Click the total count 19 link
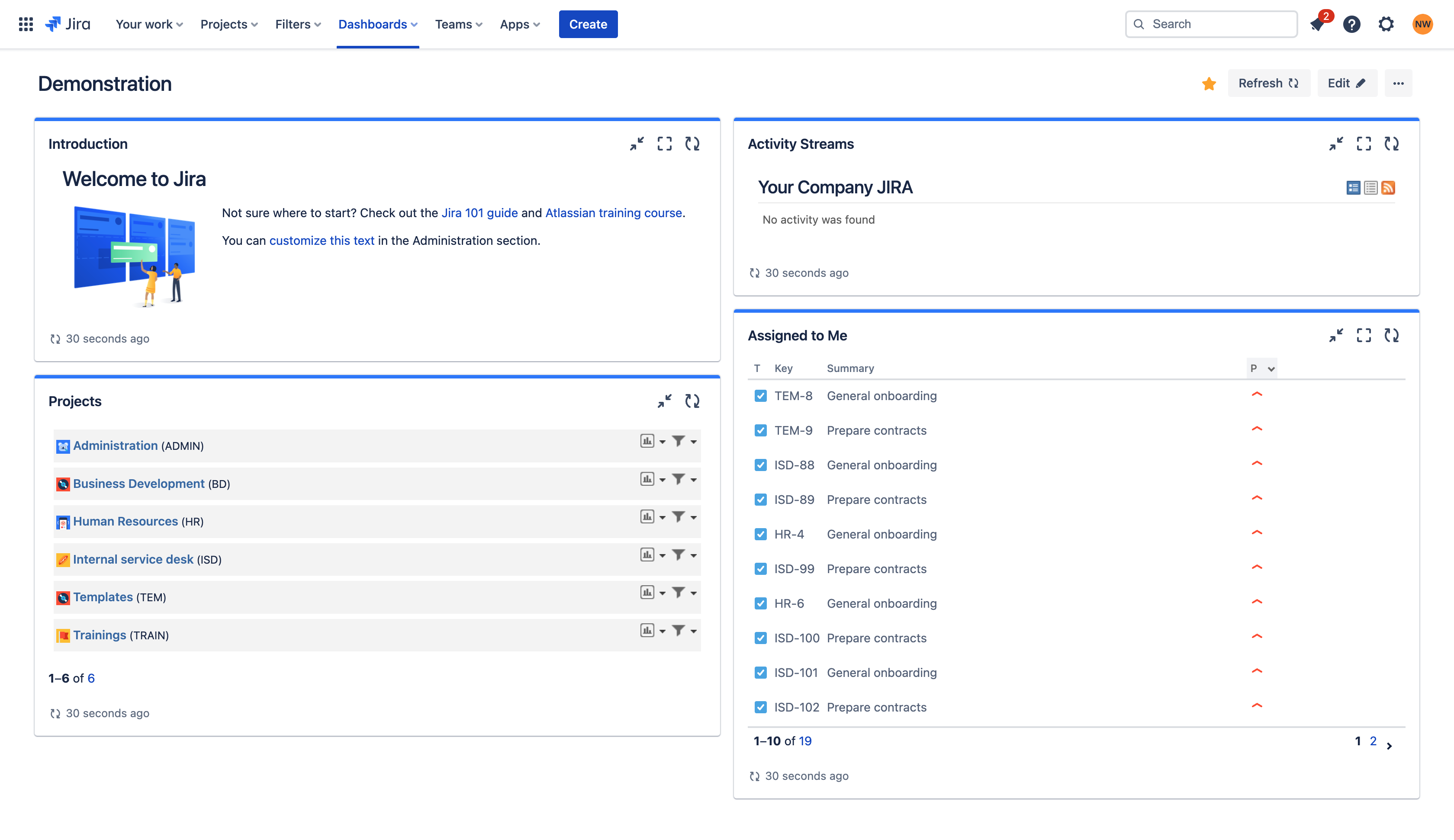This screenshot has width=1454, height=840. pyautogui.click(x=805, y=741)
